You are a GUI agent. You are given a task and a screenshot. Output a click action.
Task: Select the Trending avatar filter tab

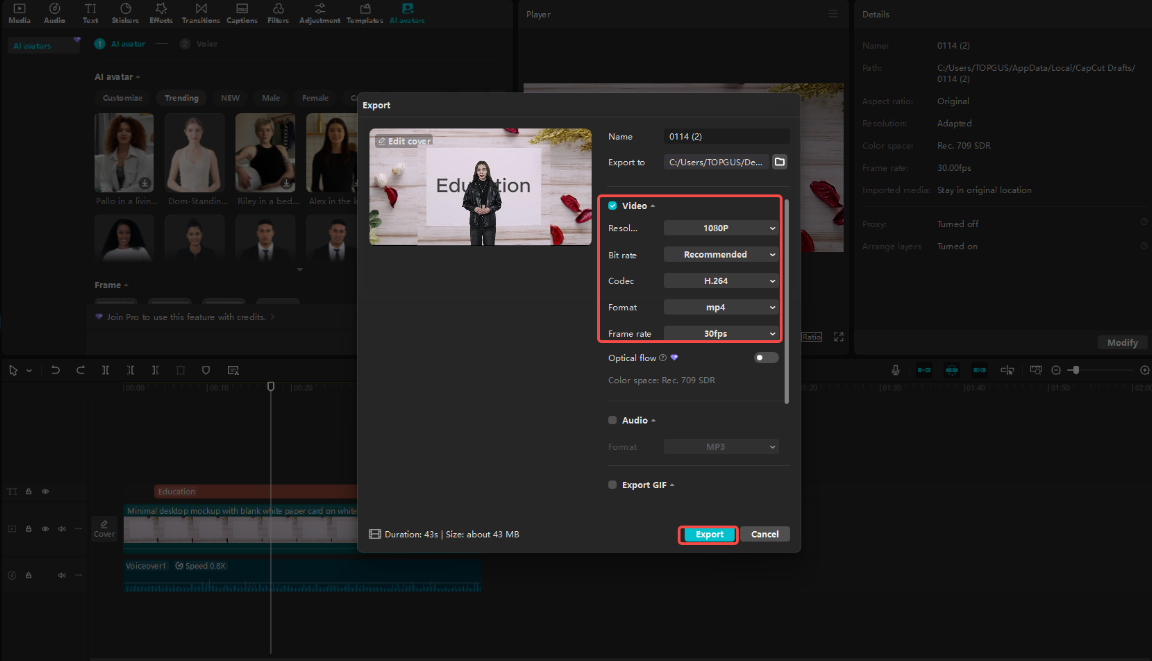181,98
